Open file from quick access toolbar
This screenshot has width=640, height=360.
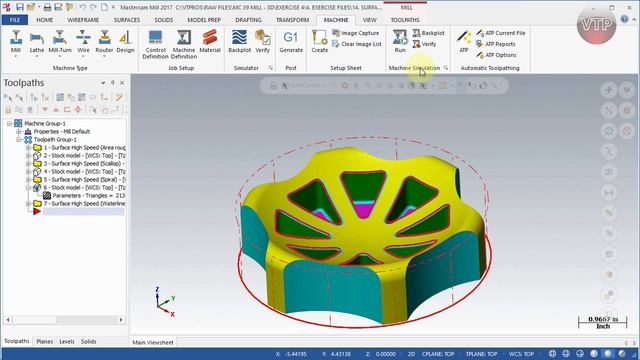(x=31, y=7)
